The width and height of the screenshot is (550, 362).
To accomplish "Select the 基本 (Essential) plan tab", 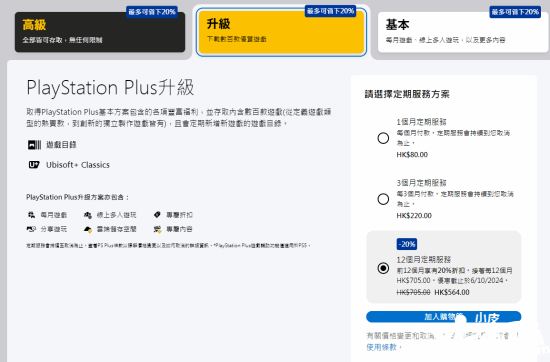I will click(463, 32).
